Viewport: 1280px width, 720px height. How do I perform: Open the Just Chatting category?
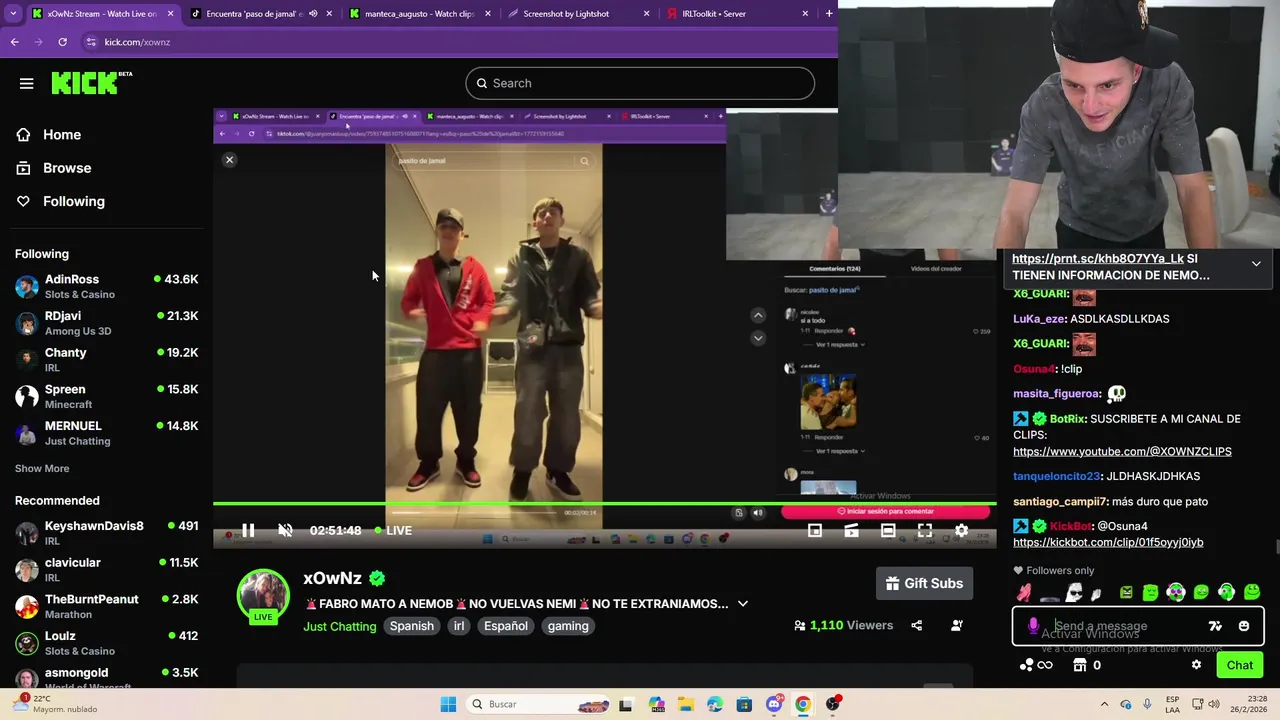[340, 626]
